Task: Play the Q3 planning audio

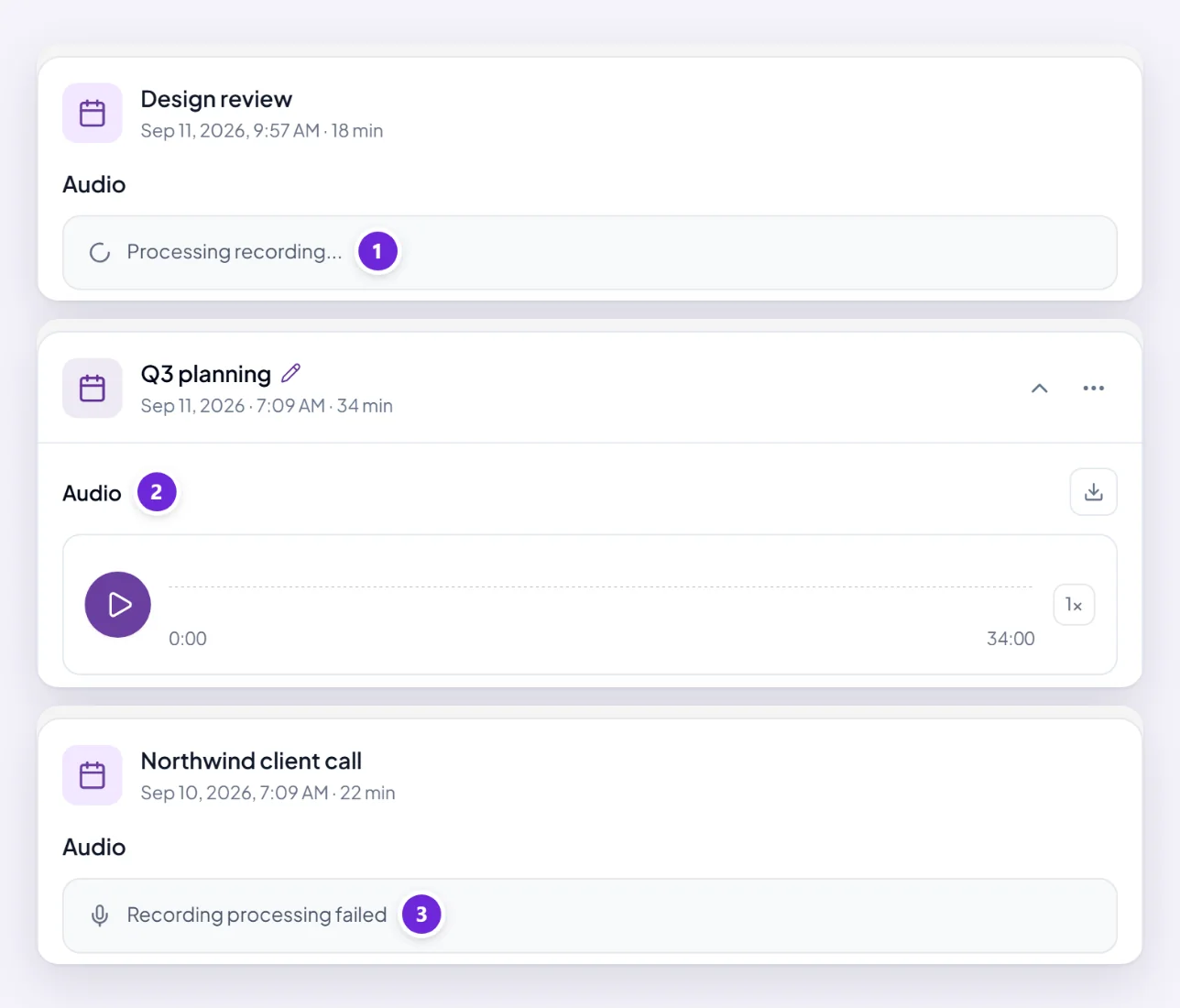Action: point(118,605)
